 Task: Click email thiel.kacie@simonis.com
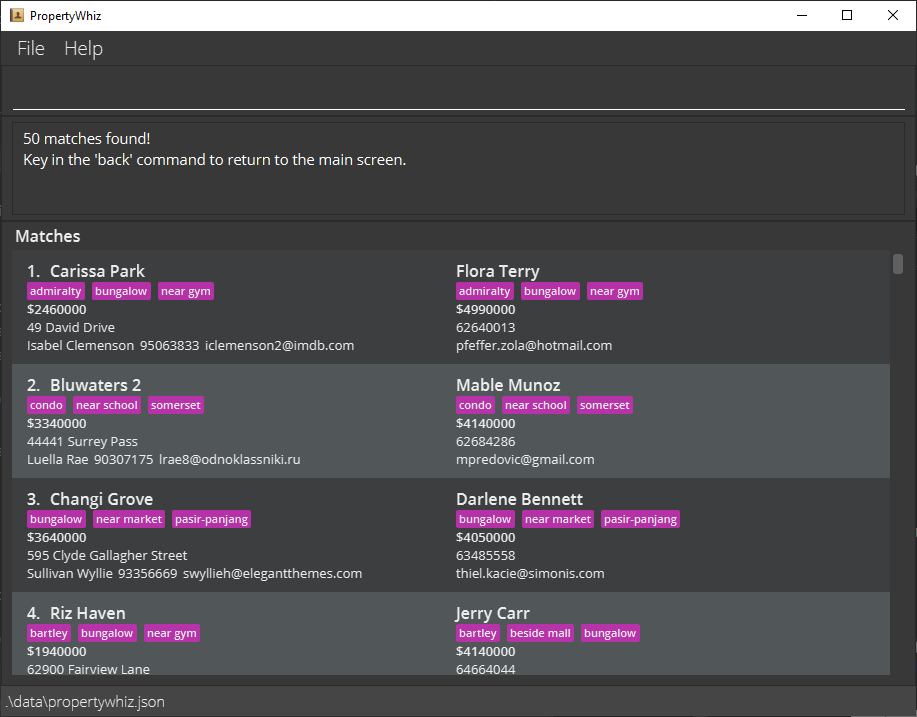(530, 574)
